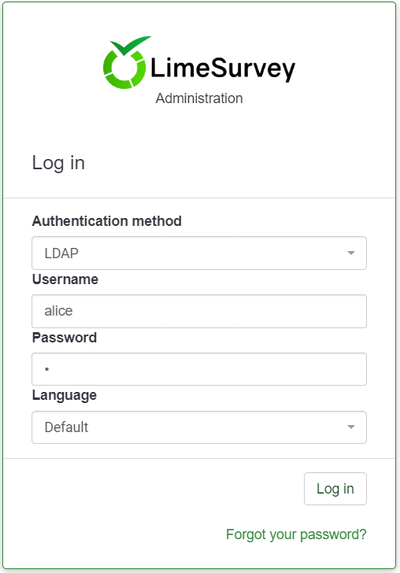This screenshot has width=400, height=573.
Task: Click the Authentication method label
Action: (107, 221)
